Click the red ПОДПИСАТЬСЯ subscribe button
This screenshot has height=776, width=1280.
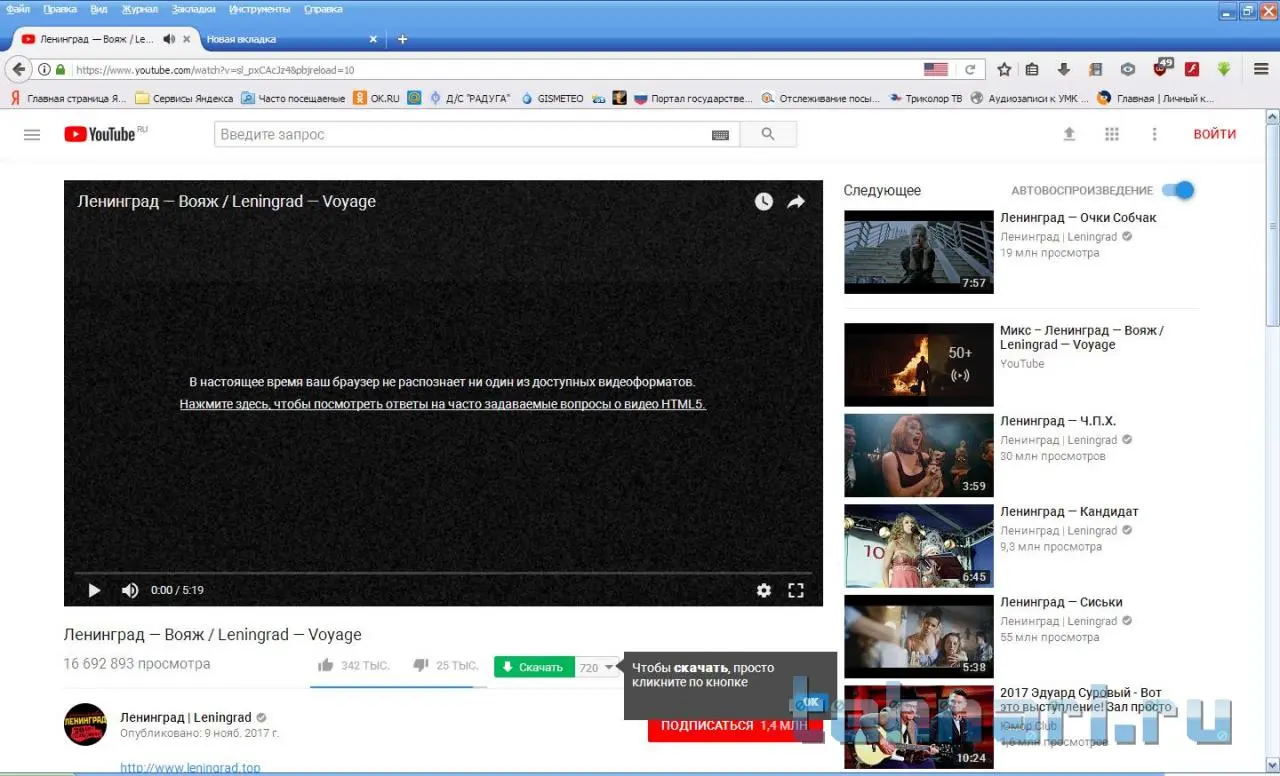click(735, 725)
